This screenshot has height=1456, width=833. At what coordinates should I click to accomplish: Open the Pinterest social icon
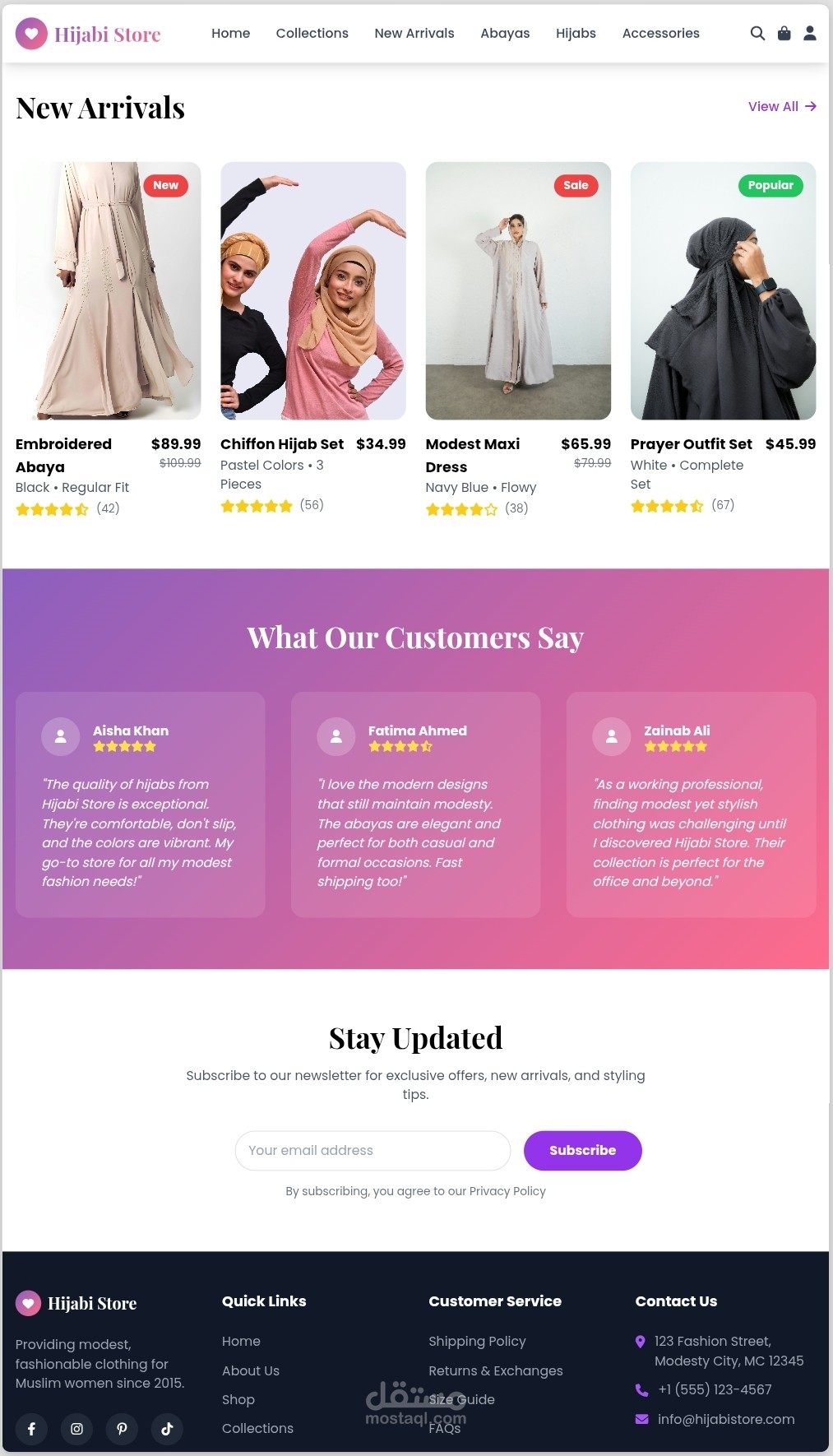pyautogui.click(x=122, y=1429)
